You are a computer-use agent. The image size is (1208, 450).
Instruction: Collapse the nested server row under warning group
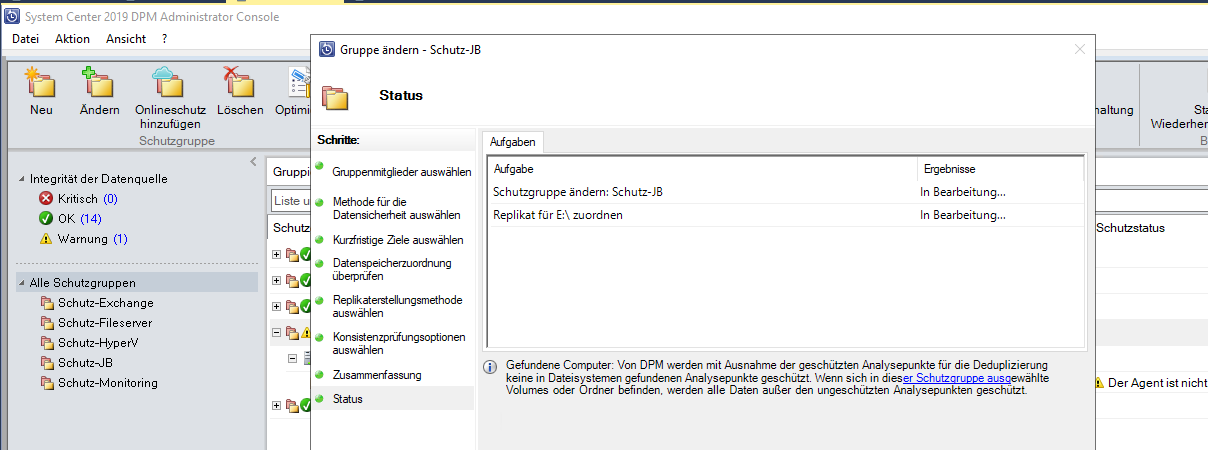tap(293, 358)
